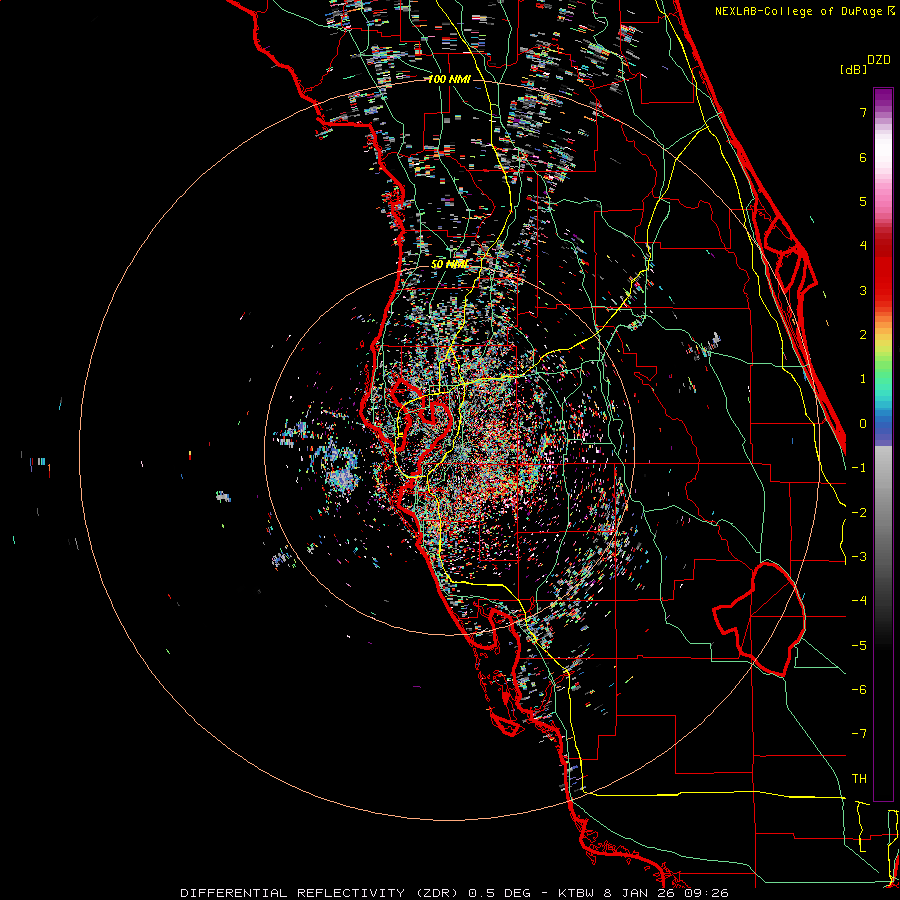
Task: Click the -7 value on color scale
Action: click(859, 734)
